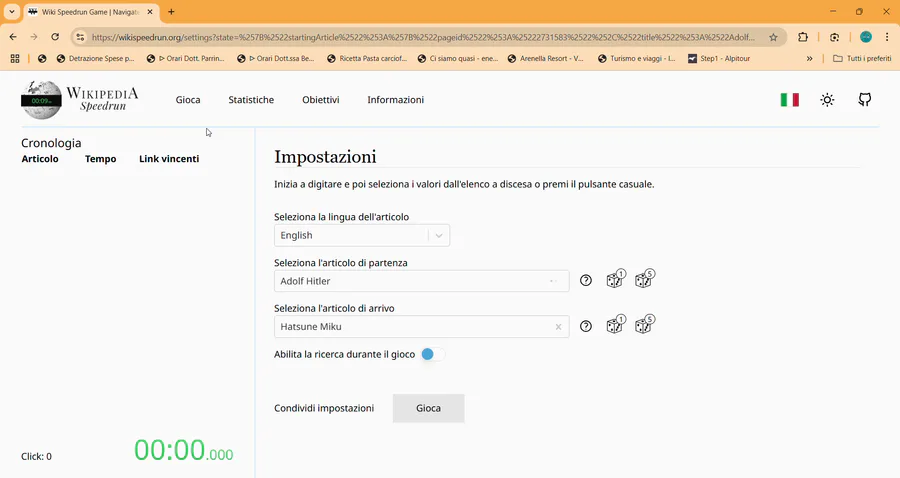Open the Arenella Resort bookmark
This screenshot has height=478, width=900.
(x=545, y=59)
